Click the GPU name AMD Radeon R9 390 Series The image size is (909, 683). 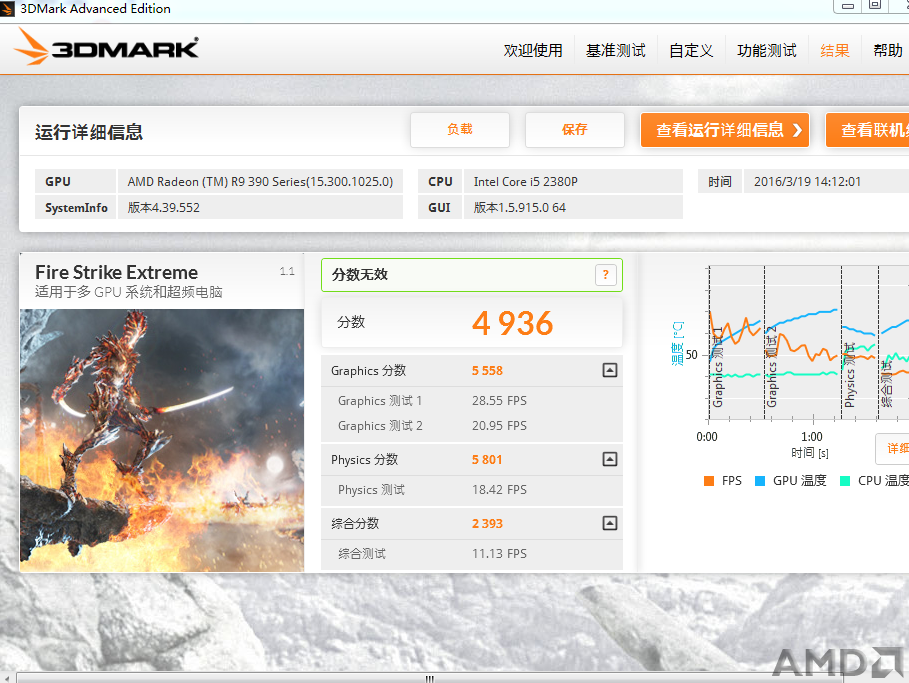click(x=260, y=181)
